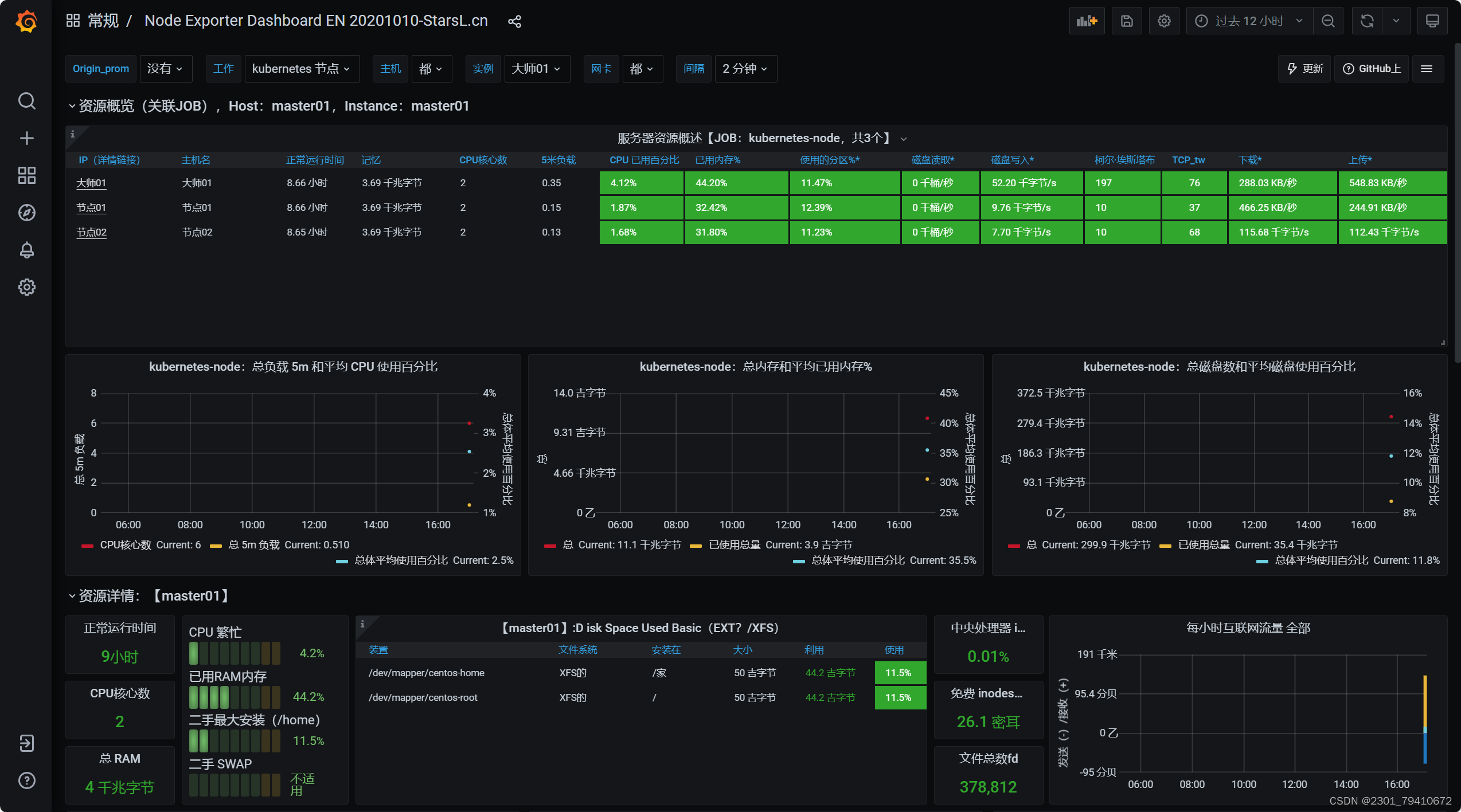
Task: Open the Explore compass icon
Action: click(26, 213)
